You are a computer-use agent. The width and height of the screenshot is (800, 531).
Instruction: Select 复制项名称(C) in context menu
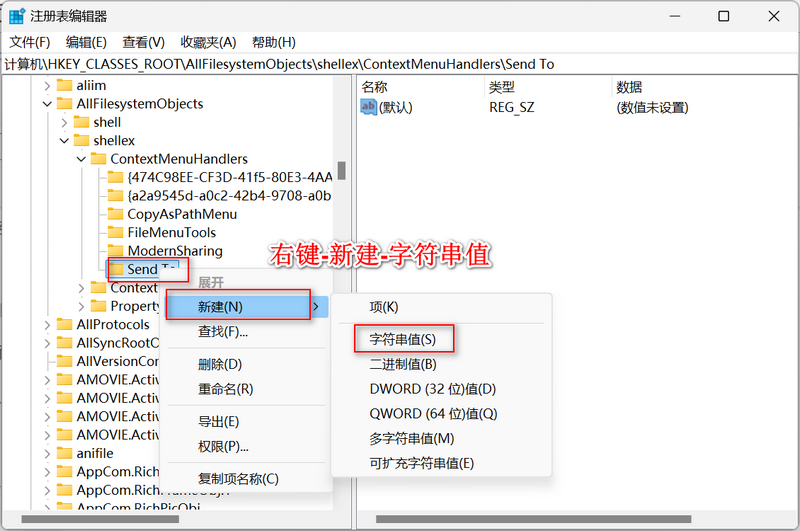(238, 479)
